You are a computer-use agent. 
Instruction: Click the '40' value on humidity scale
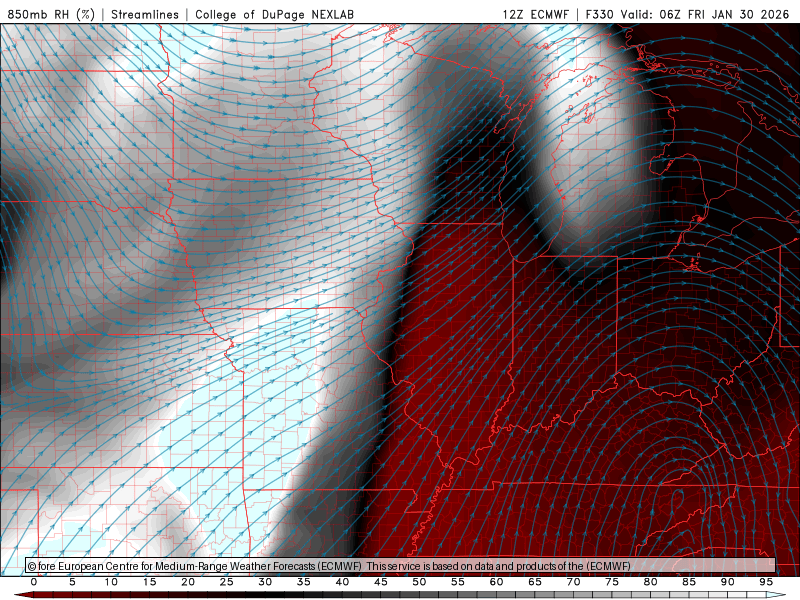coord(342,582)
